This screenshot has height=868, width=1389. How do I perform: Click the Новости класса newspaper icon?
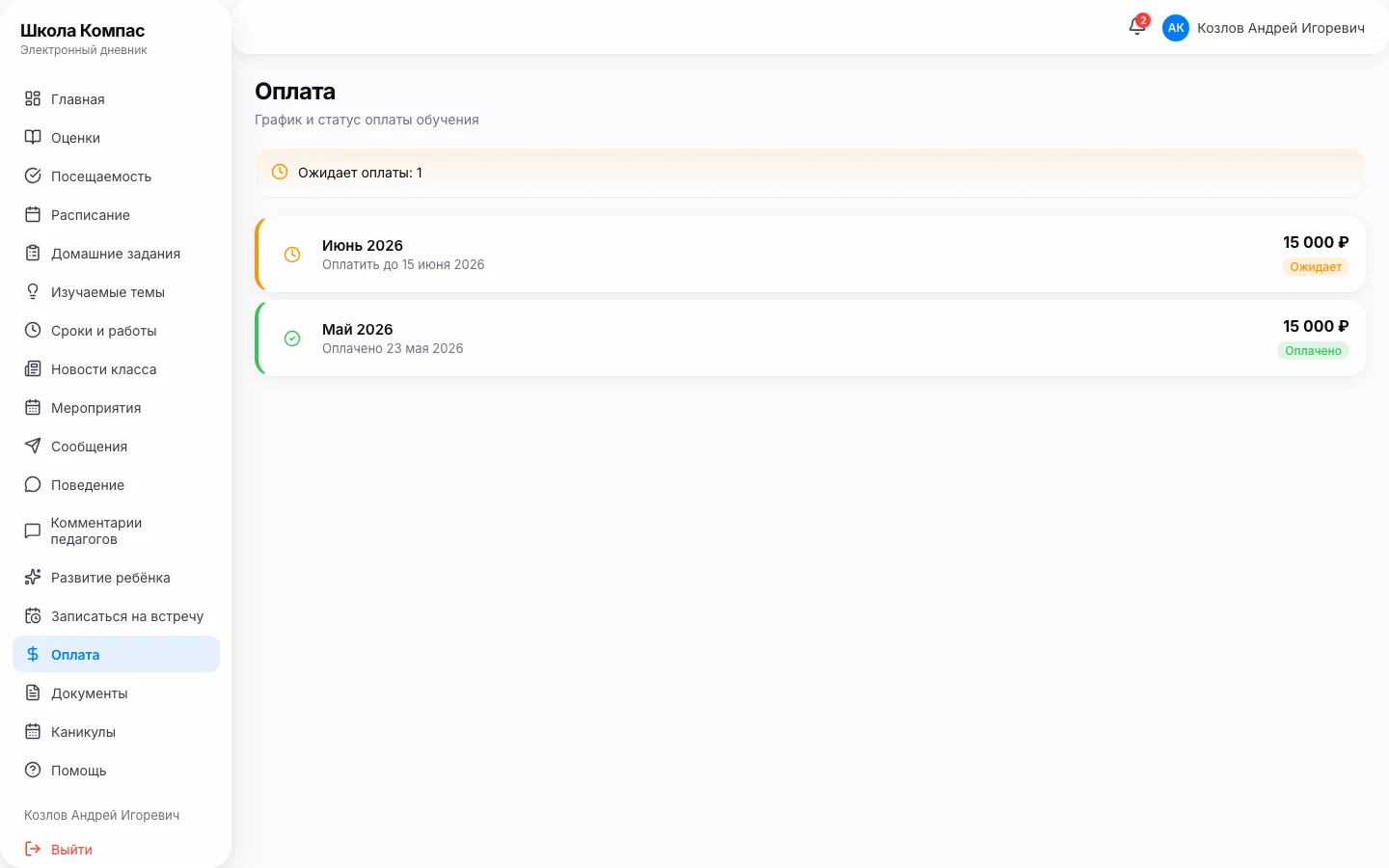point(33,368)
